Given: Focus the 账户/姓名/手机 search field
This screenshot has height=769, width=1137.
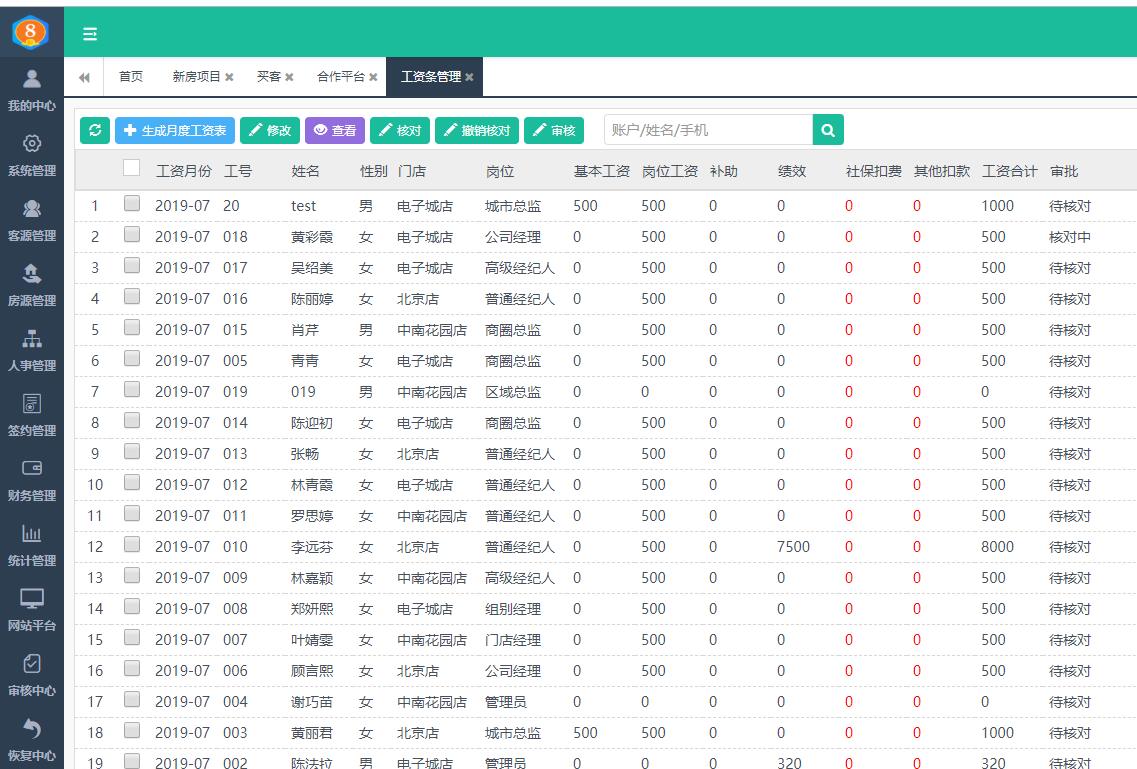Looking at the screenshot, I should tap(708, 130).
